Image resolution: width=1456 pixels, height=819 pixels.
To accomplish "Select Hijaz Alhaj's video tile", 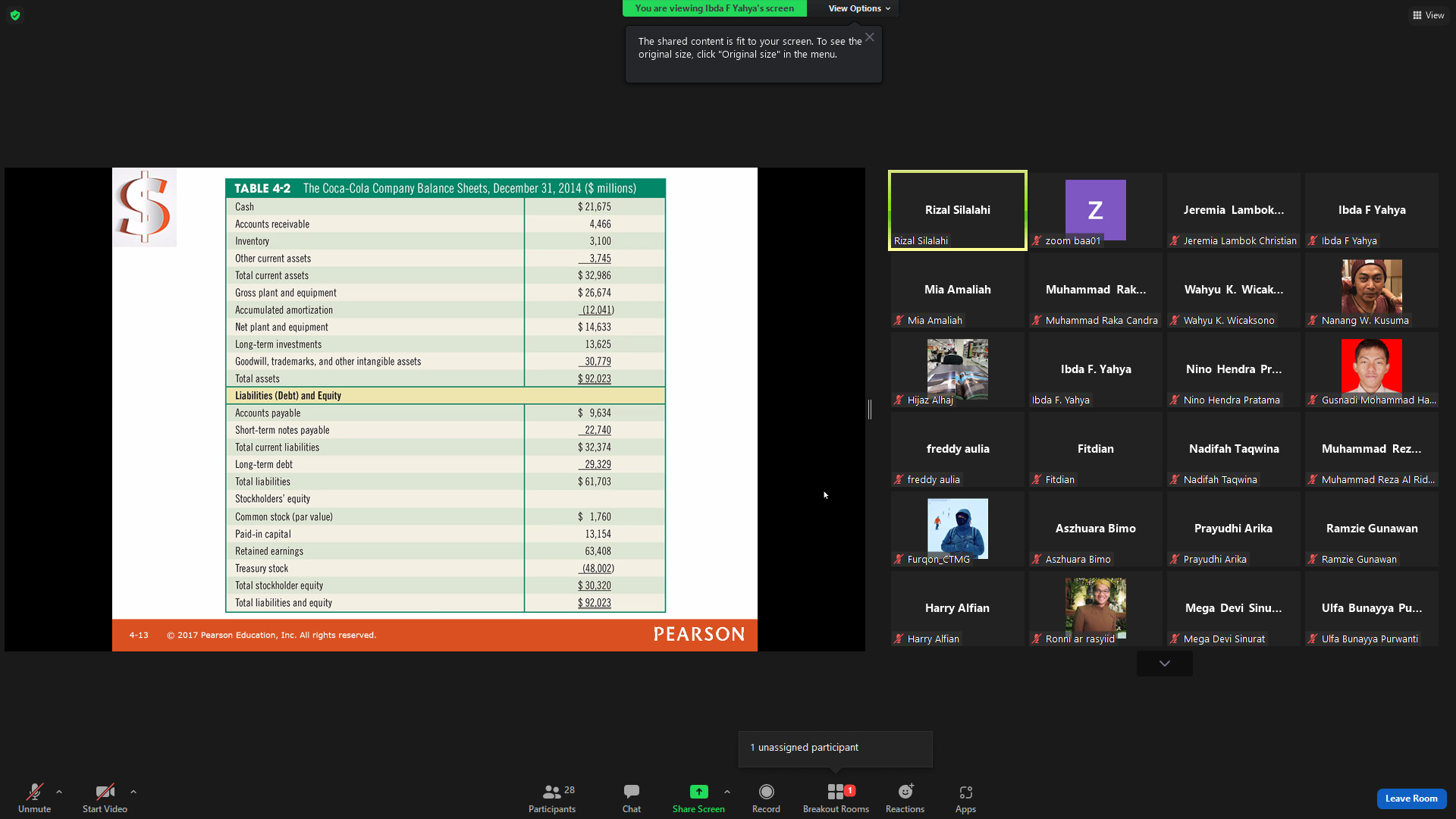I will click(958, 369).
